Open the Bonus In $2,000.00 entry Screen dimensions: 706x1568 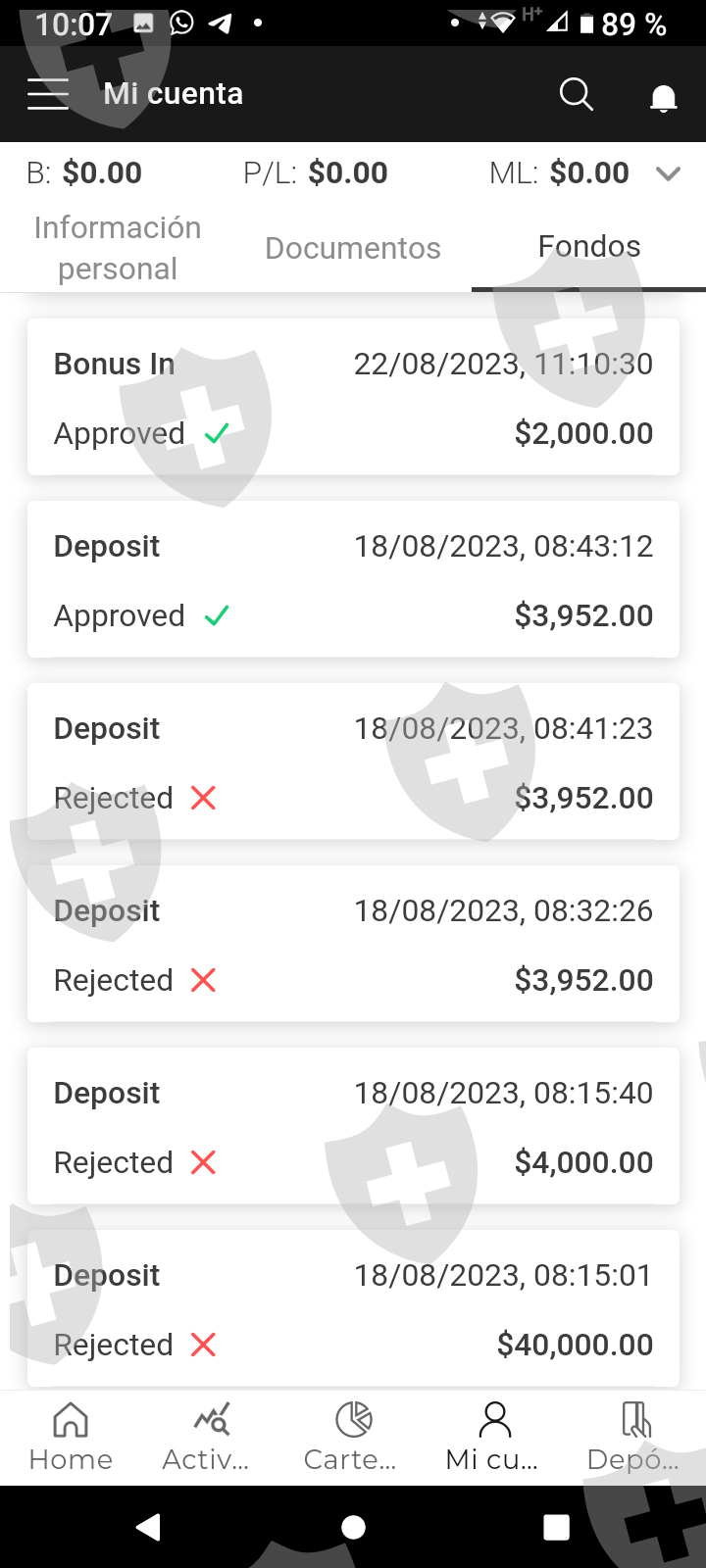click(353, 397)
